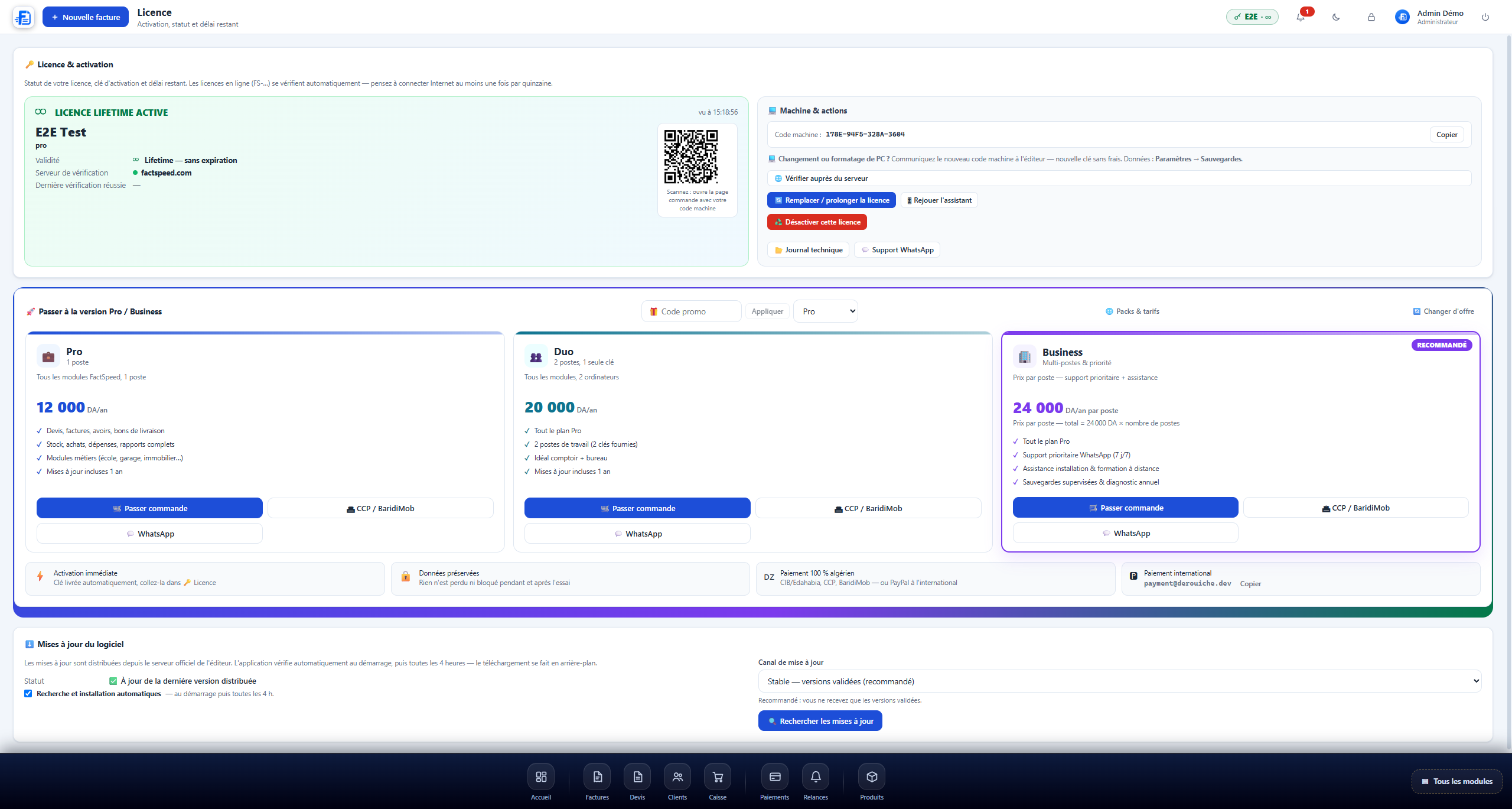
Task: Click Passer commande on the Business card
Action: pyautogui.click(x=1126, y=508)
